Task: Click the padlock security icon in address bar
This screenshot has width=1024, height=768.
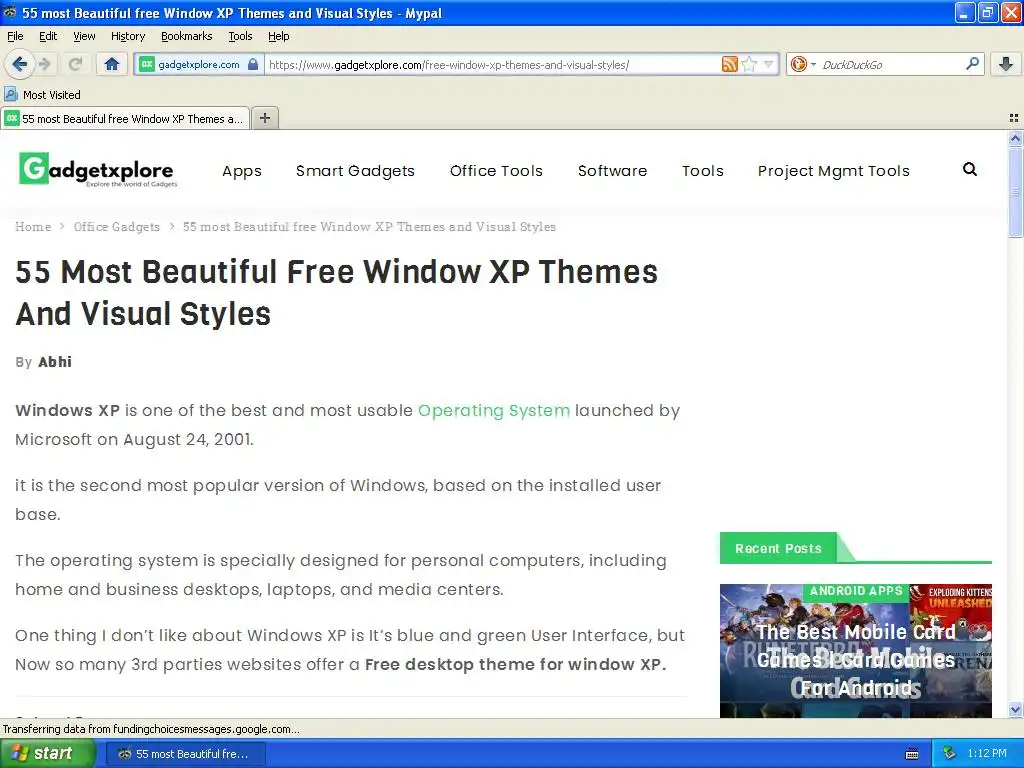Action: point(253,64)
